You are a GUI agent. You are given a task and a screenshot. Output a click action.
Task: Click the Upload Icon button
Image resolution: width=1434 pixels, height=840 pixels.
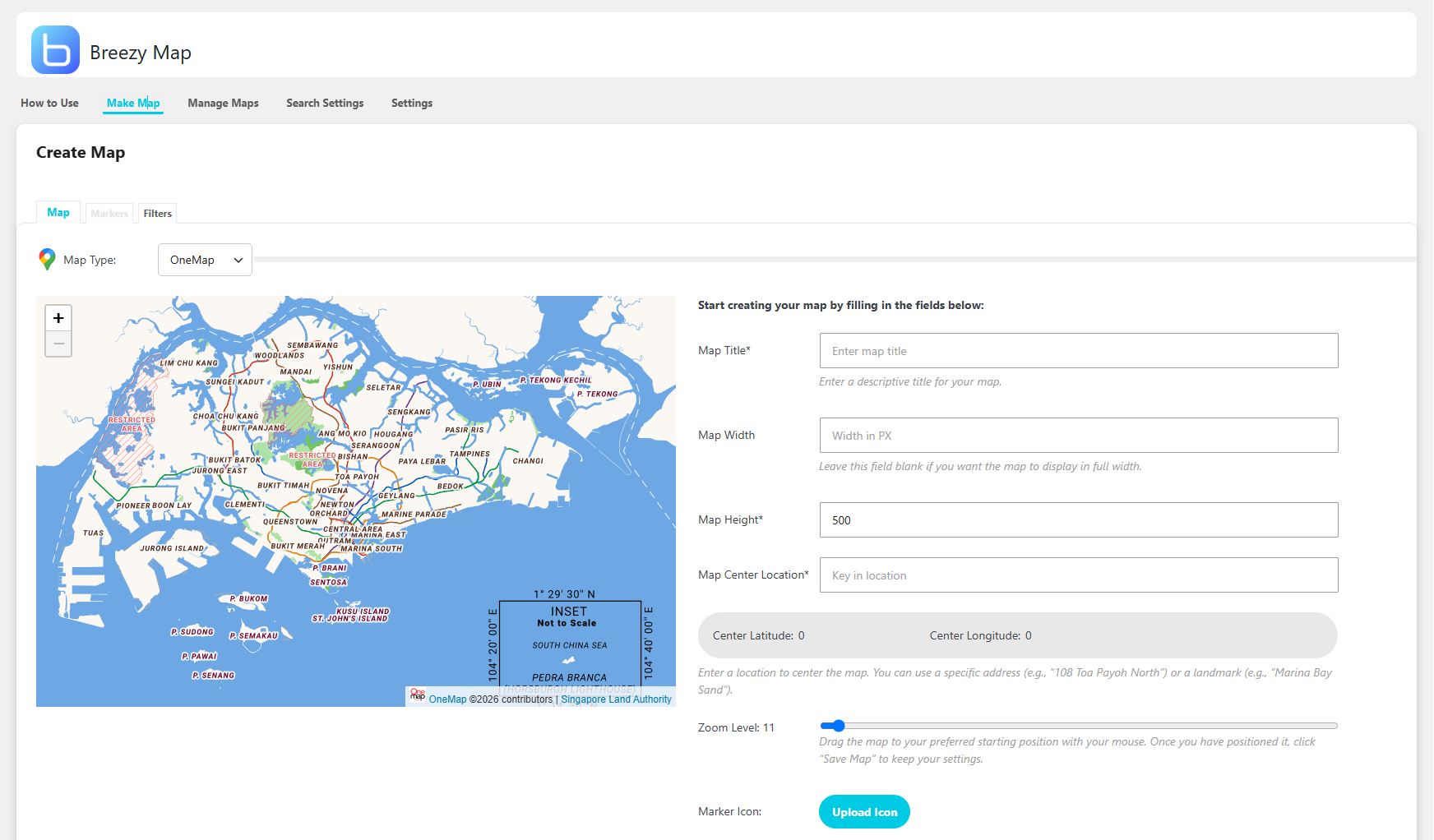point(864,812)
